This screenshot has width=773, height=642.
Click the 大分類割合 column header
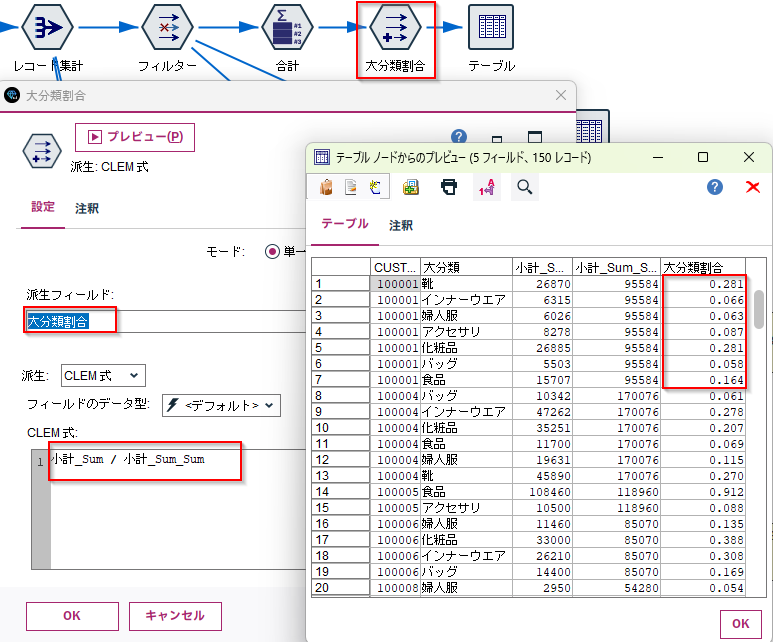[703, 267]
